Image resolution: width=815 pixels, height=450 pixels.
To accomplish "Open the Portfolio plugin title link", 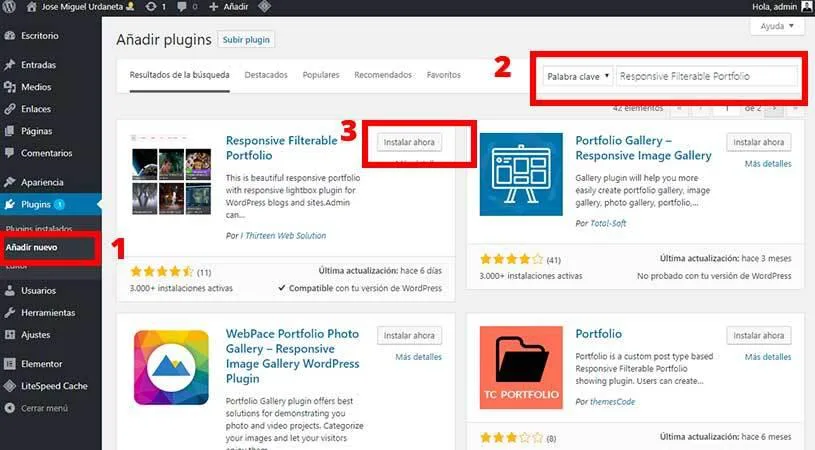I will [598, 334].
